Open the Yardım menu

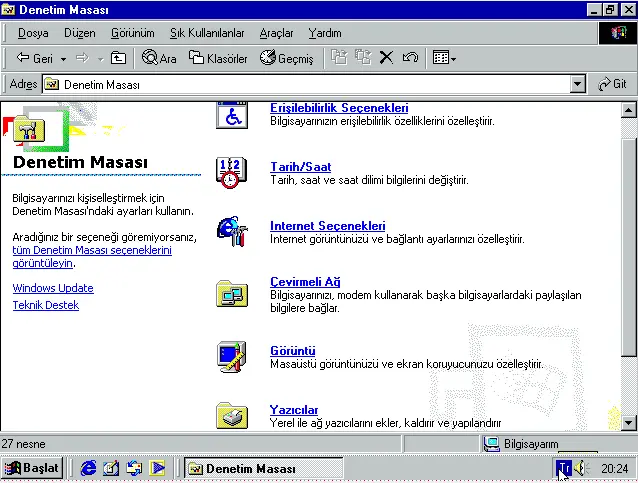tap(325, 33)
